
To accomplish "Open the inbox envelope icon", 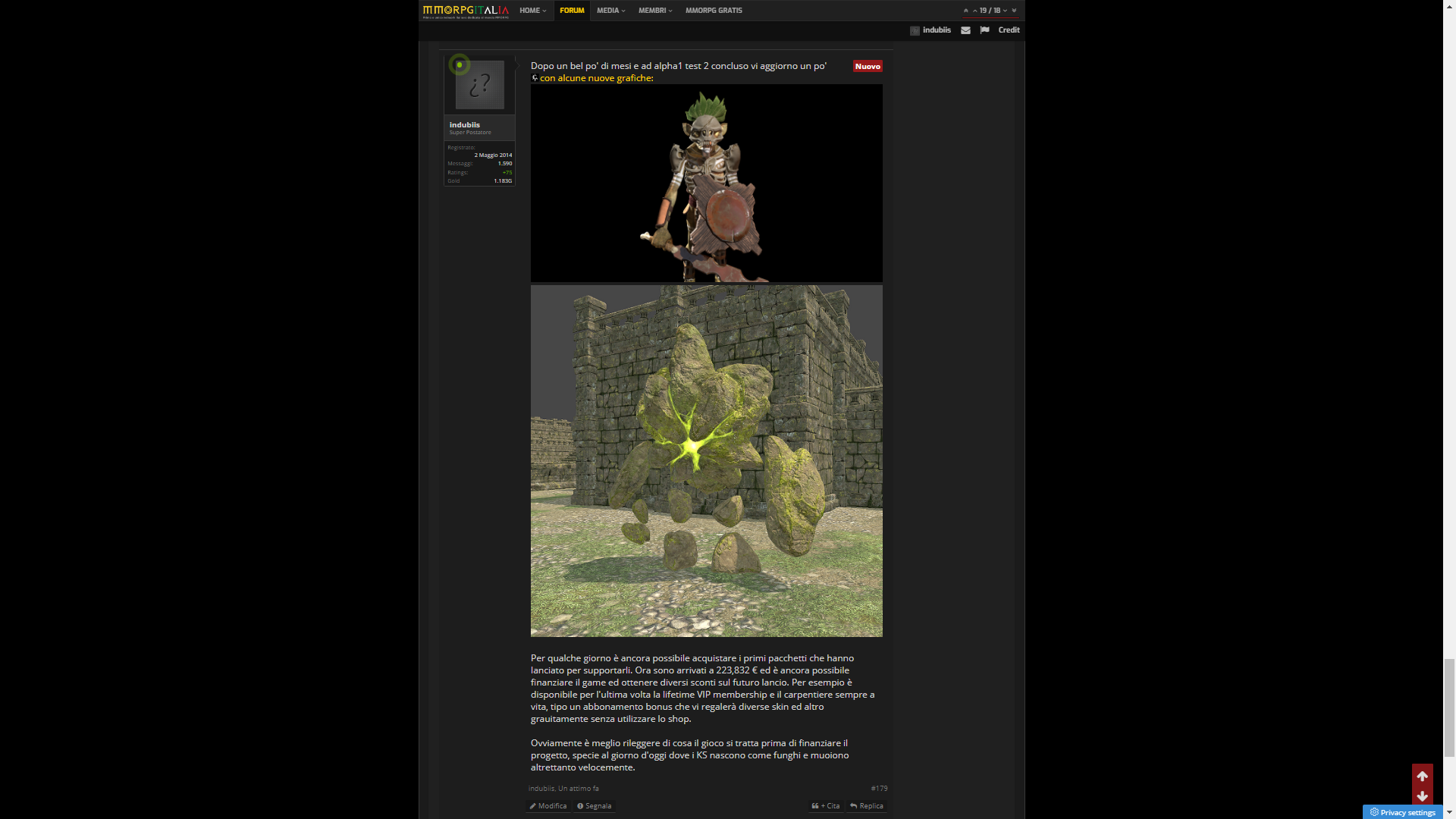I will point(965,30).
